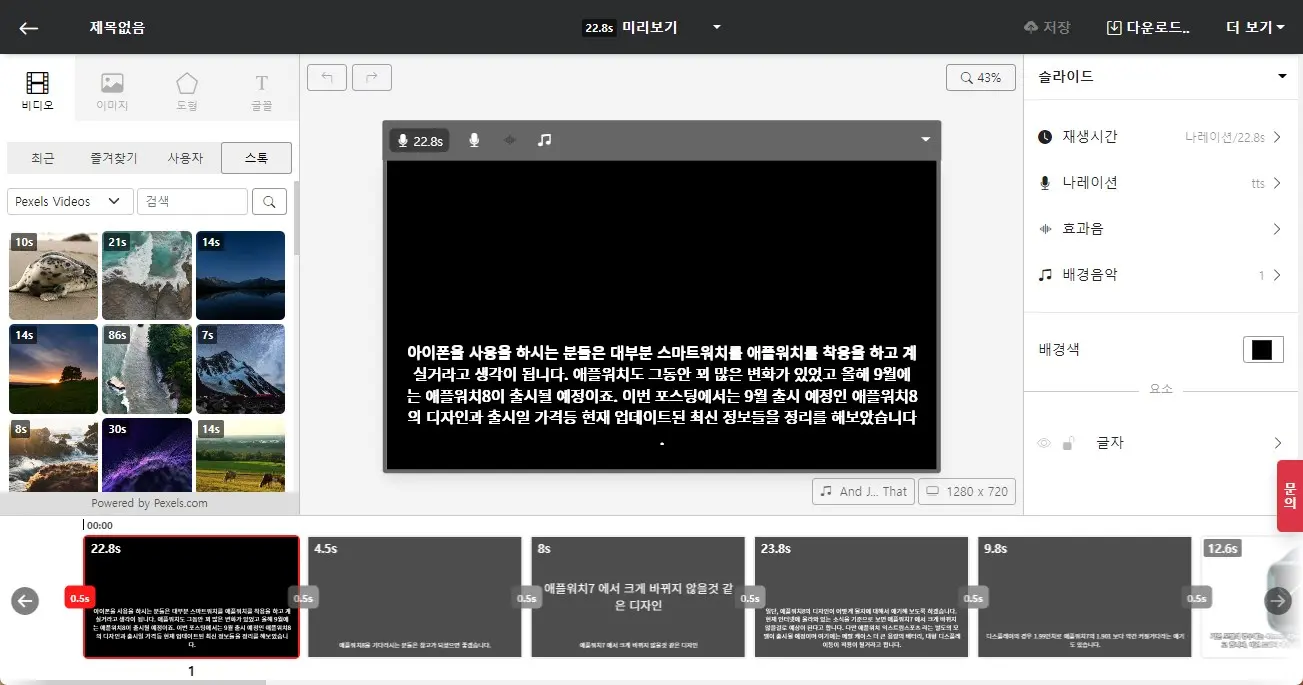Select the 9.8s slide in the timeline
This screenshot has height=685, width=1303.
1084,597
